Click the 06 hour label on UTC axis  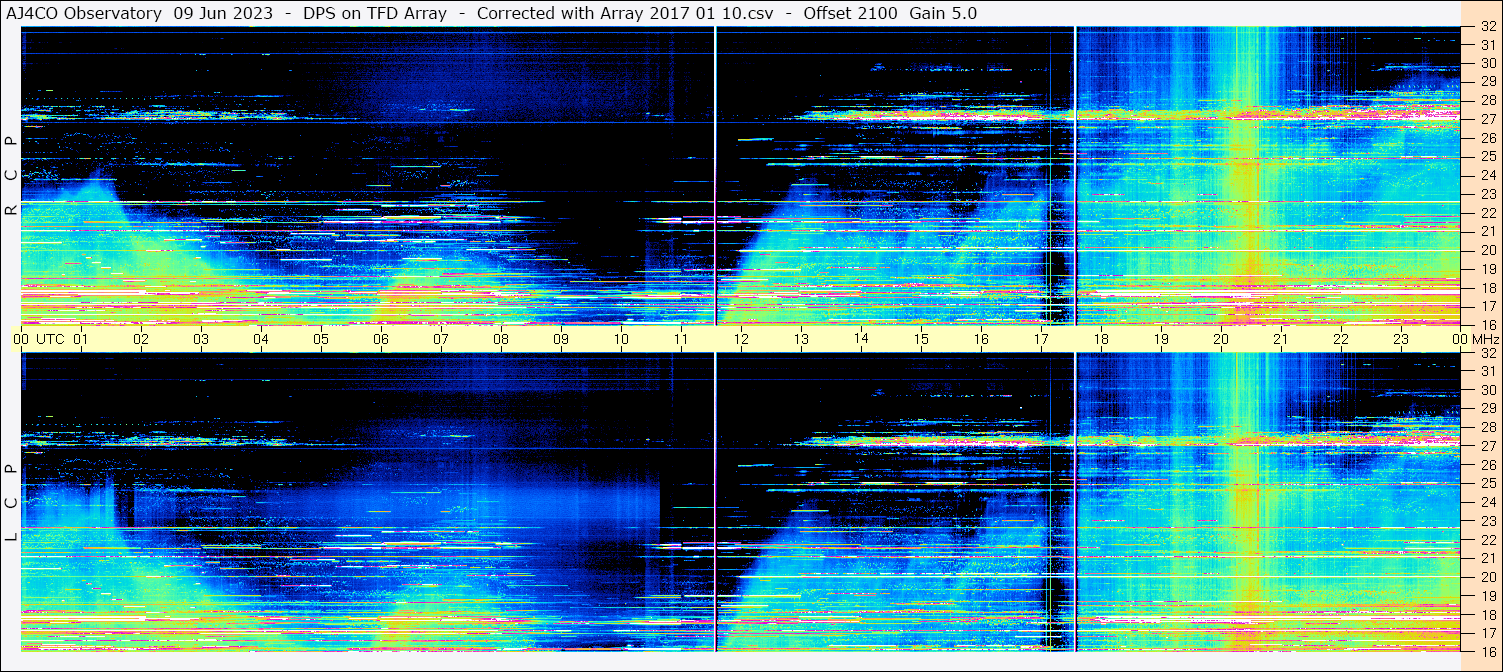click(381, 339)
